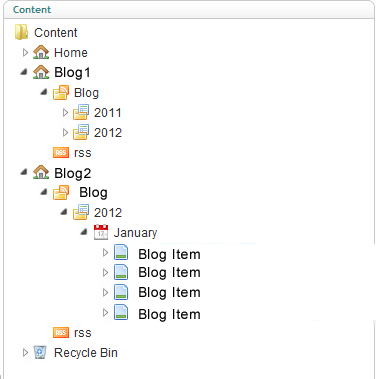Click the Content root folder icon
The width and height of the screenshot is (378, 379).
pyautogui.click(x=21, y=32)
